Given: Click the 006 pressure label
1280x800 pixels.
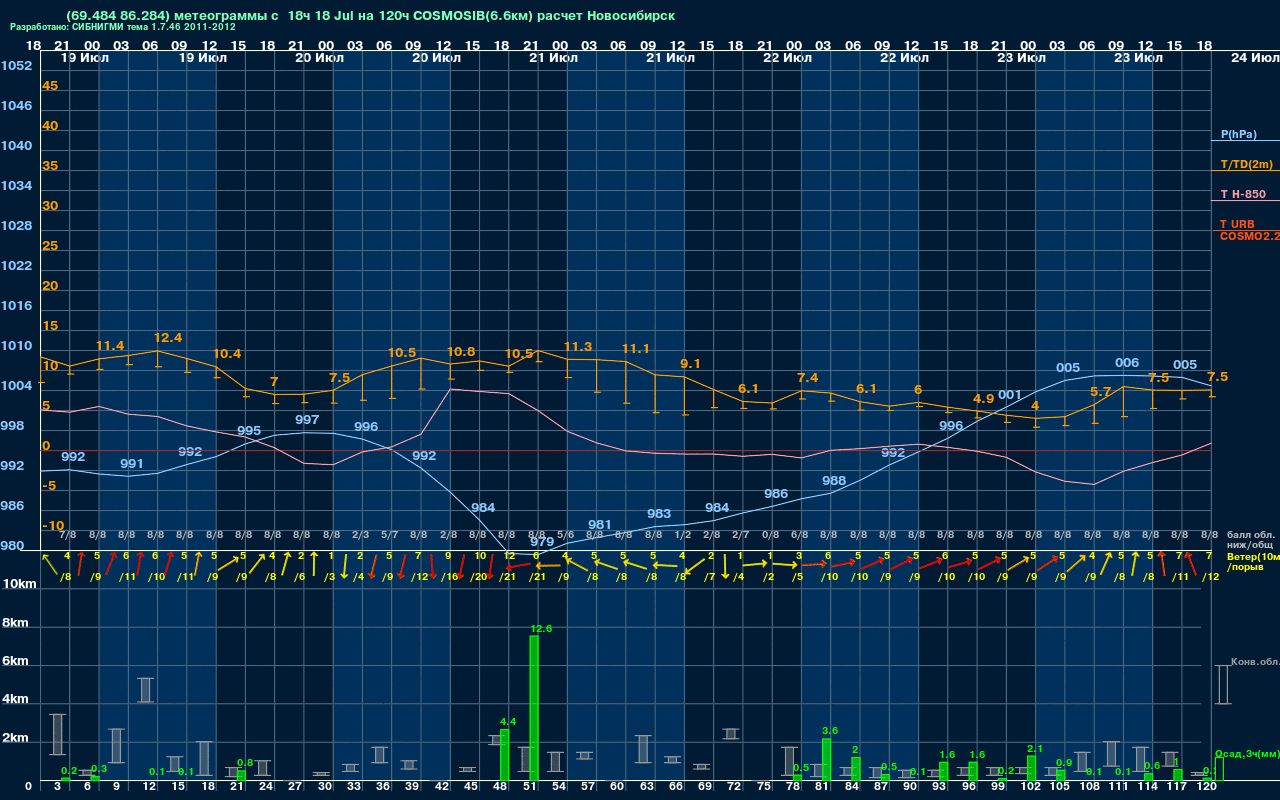Looking at the screenshot, I should [1127, 363].
